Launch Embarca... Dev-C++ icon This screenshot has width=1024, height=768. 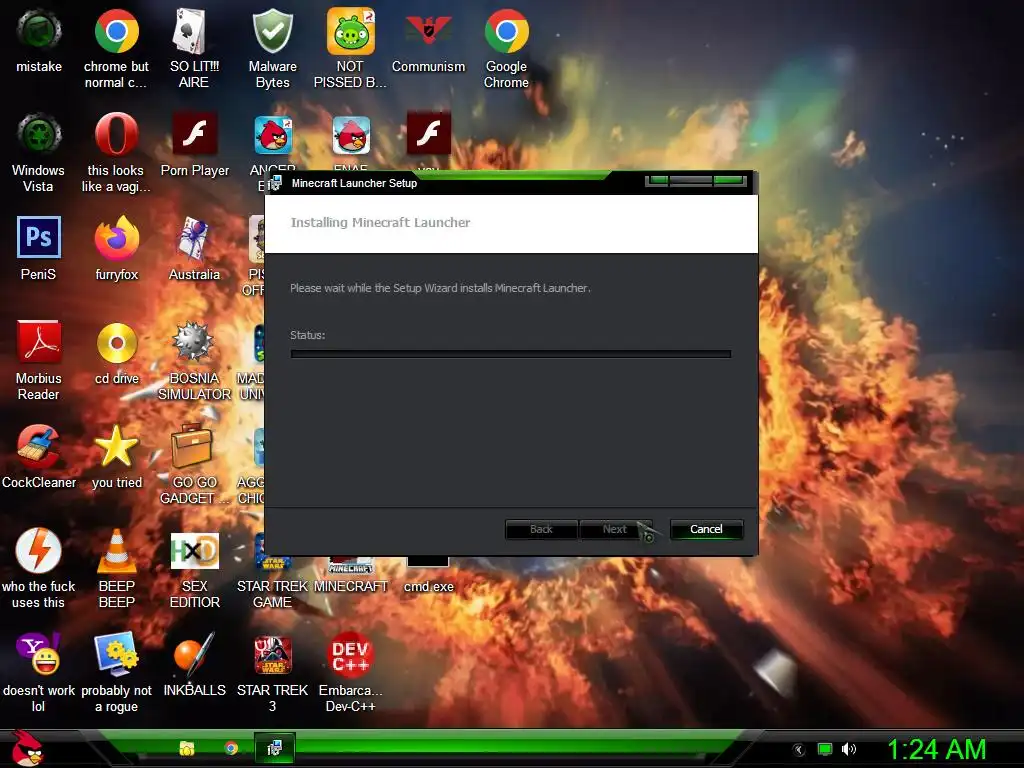[x=350, y=671]
